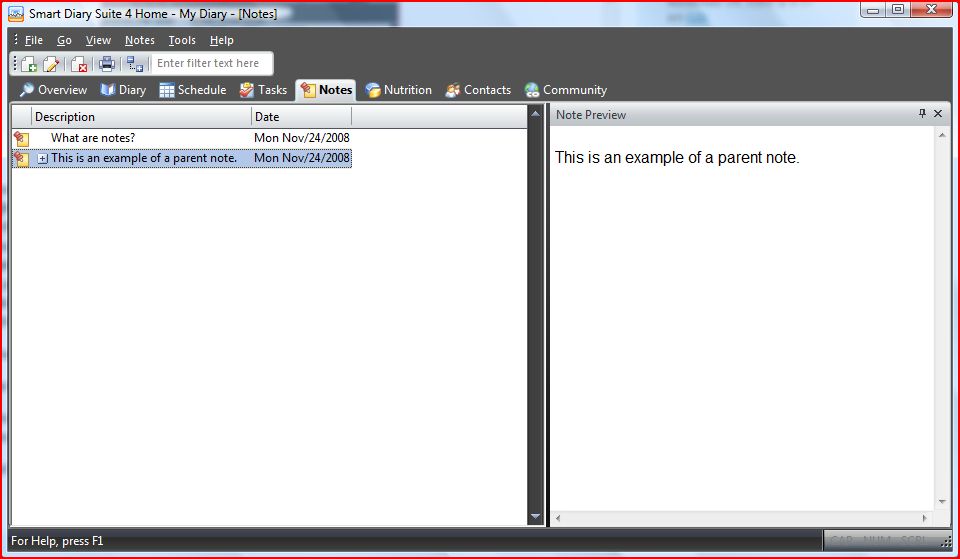This screenshot has width=960, height=559.
Task: Pin the Note Preview panel
Action: (922, 114)
